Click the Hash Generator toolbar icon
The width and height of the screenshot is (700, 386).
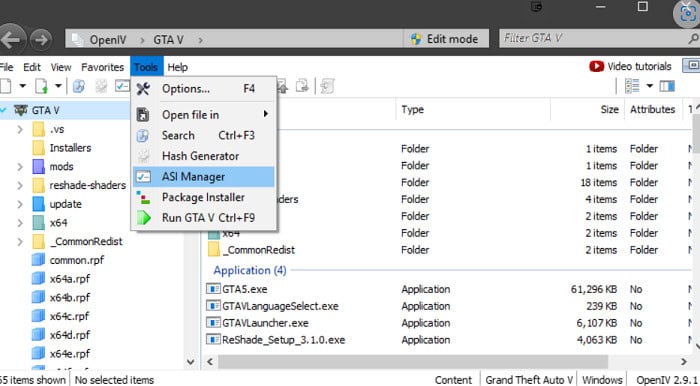(101, 86)
